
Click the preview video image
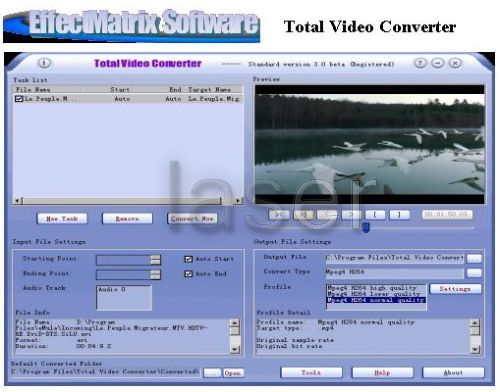pos(370,144)
